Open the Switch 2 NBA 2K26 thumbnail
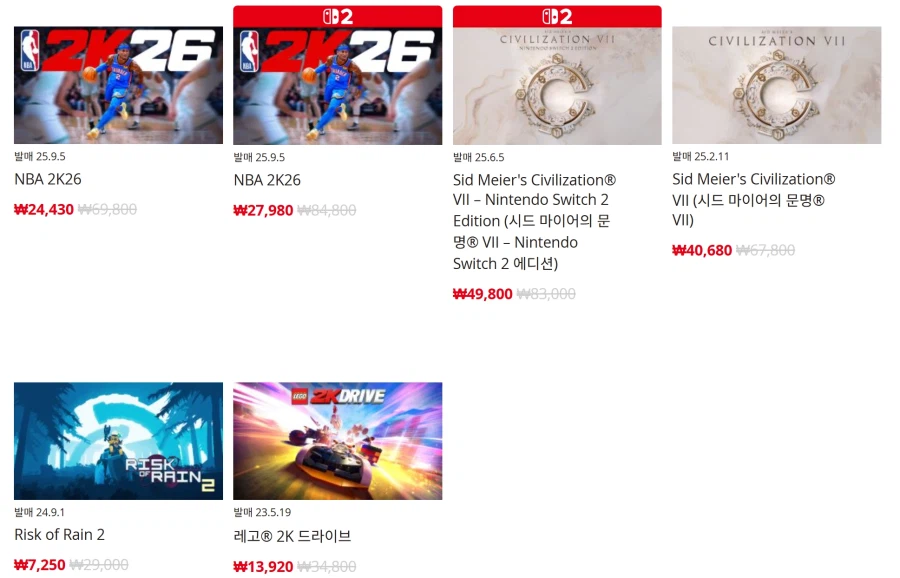The height and width of the screenshot is (578, 900). tap(338, 86)
